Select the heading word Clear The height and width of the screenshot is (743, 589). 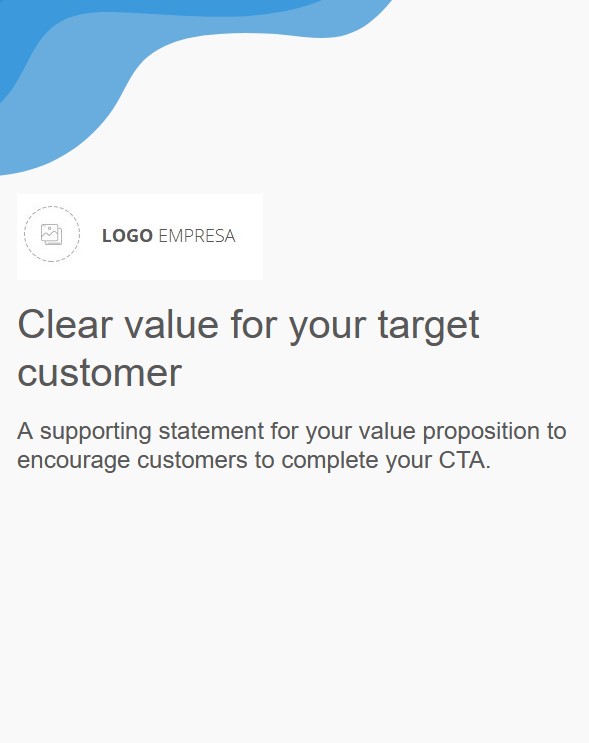[x=65, y=325]
